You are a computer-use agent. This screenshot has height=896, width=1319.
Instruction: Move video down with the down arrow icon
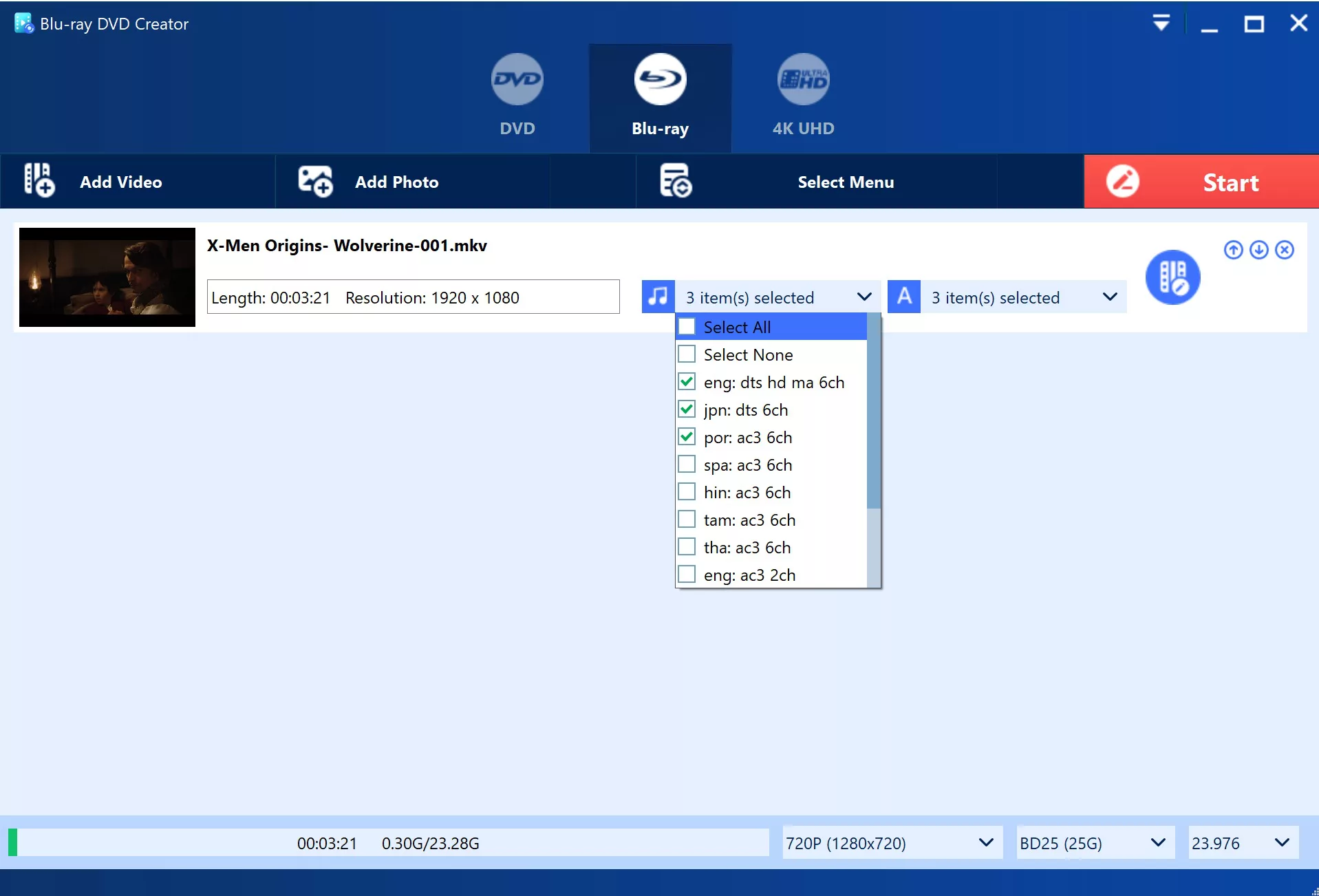(1258, 250)
